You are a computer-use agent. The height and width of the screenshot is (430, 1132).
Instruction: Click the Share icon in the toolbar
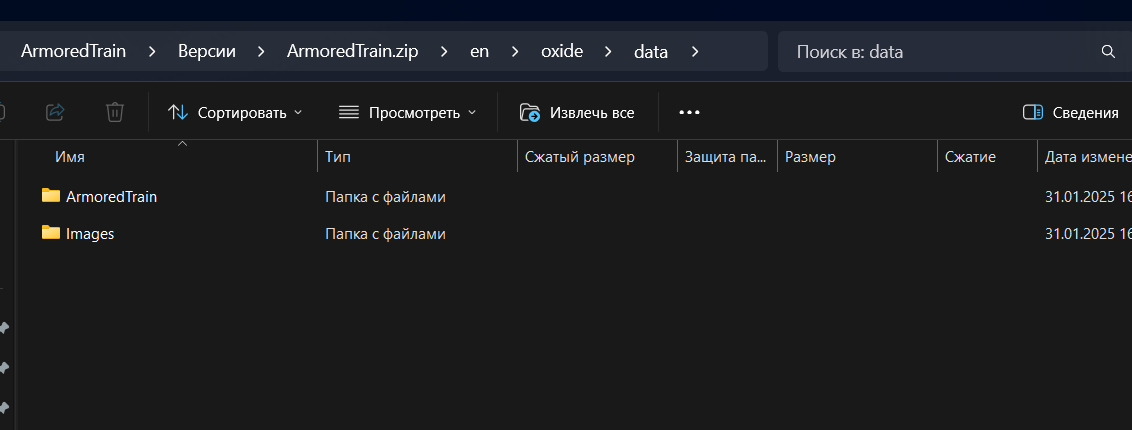pyautogui.click(x=56, y=112)
